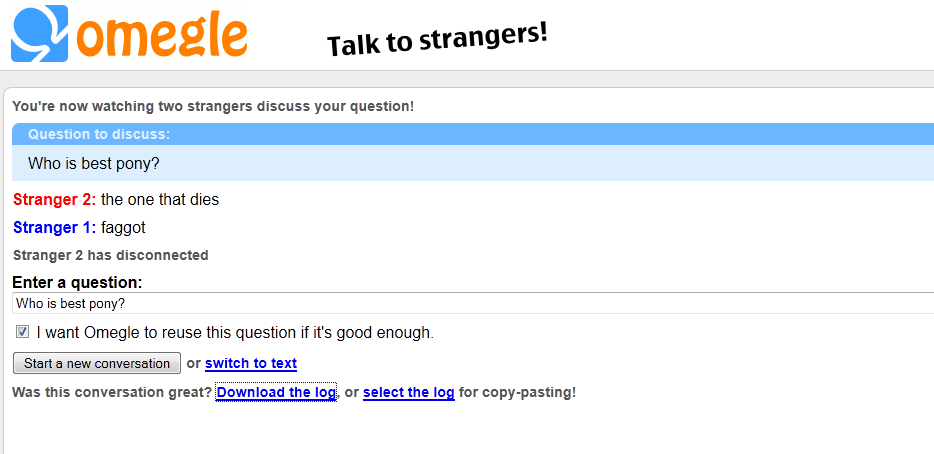Click the 'Was this conversation great?' text
934x454 pixels.
111,392
